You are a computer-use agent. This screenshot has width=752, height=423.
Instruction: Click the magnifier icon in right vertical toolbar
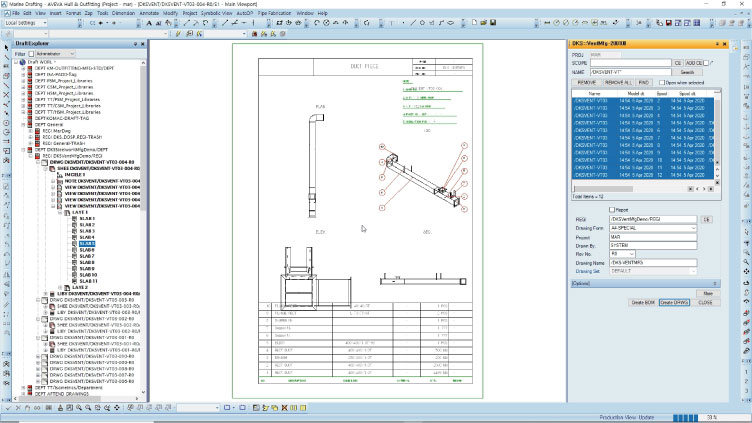[x=746, y=262]
